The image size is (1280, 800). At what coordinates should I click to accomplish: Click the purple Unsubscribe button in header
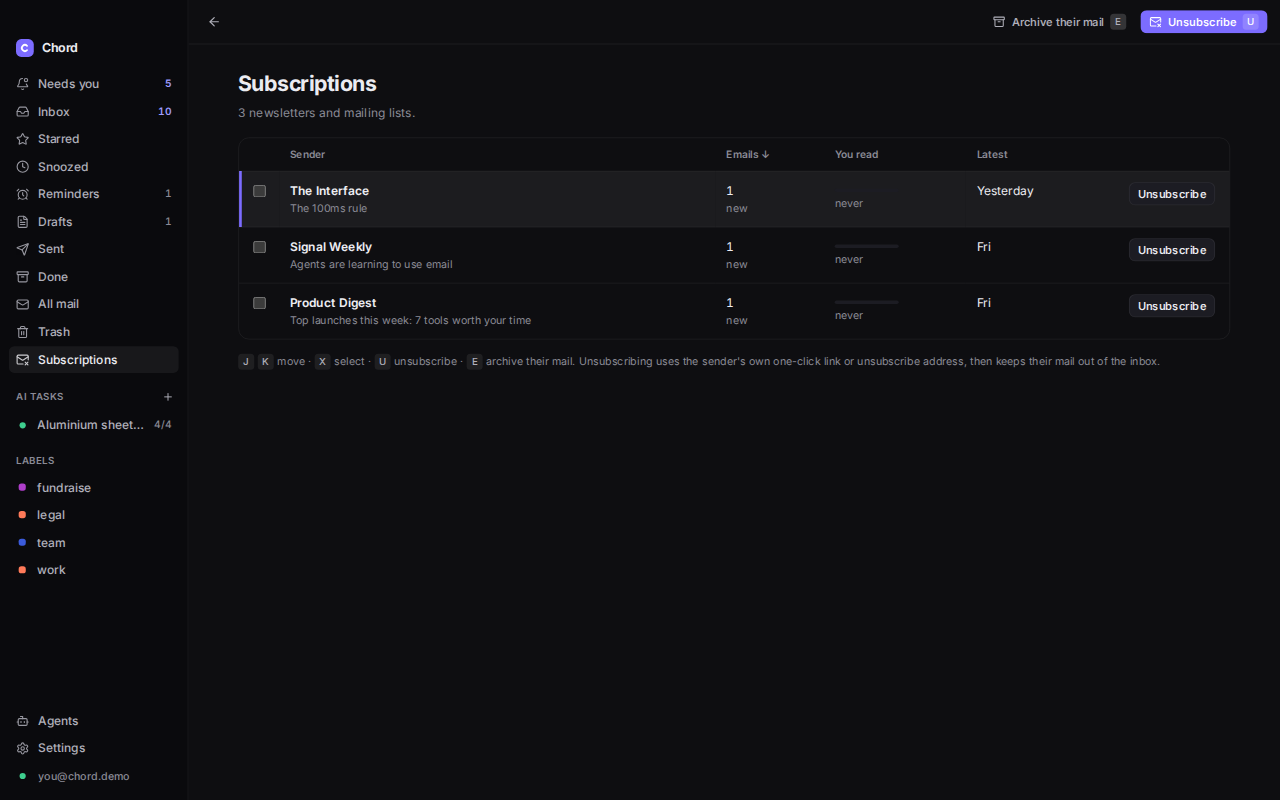point(1204,22)
